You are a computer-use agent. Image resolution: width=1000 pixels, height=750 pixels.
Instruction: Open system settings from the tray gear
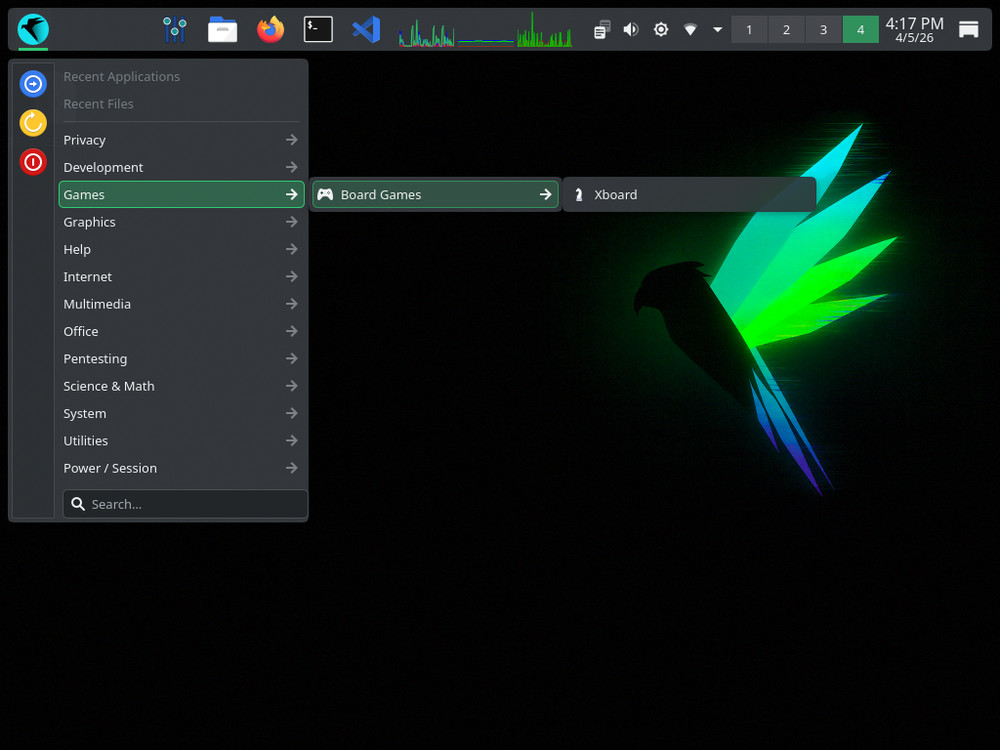pyautogui.click(x=660, y=29)
